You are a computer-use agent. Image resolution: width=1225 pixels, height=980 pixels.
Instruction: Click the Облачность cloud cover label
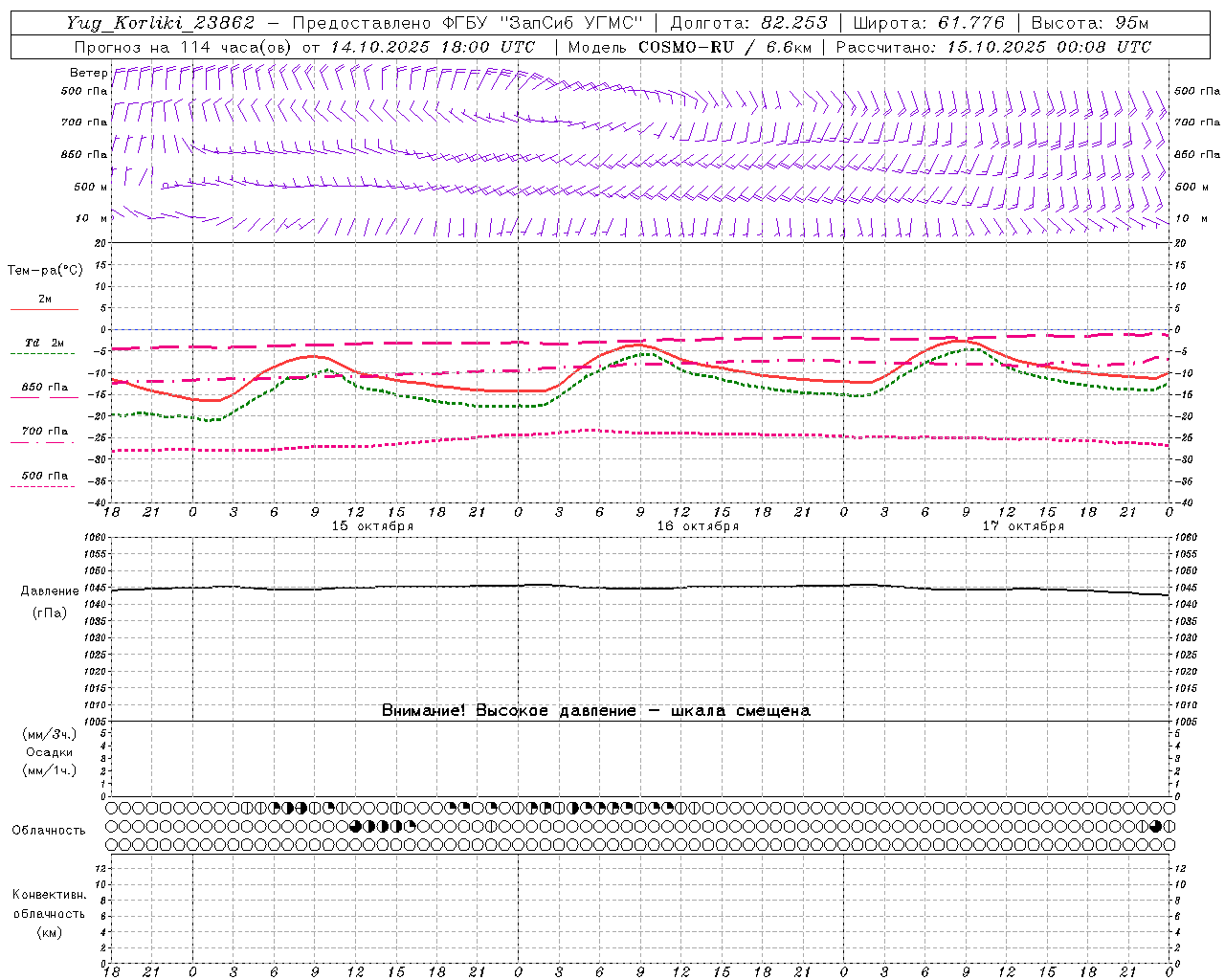click(49, 831)
